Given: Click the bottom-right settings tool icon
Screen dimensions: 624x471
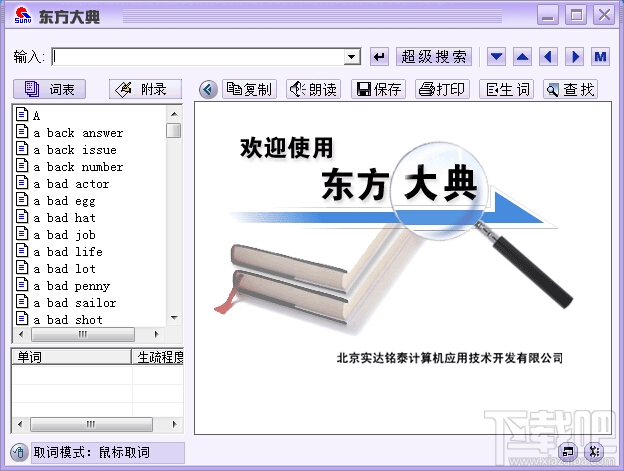Looking at the screenshot, I should coord(594,452).
